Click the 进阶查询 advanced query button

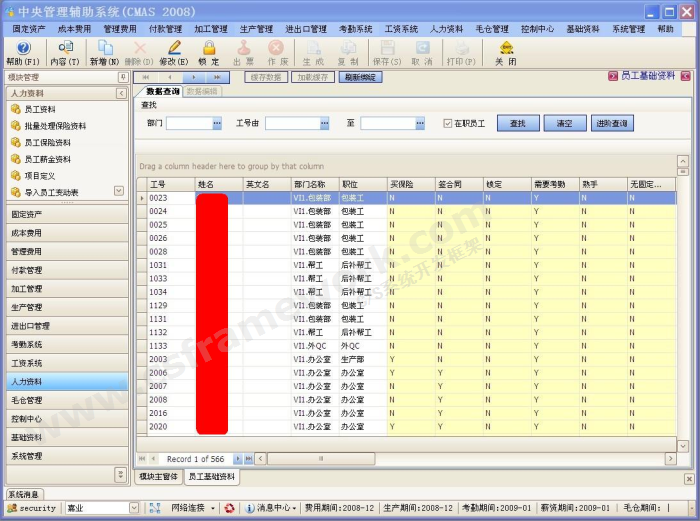(611, 123)
